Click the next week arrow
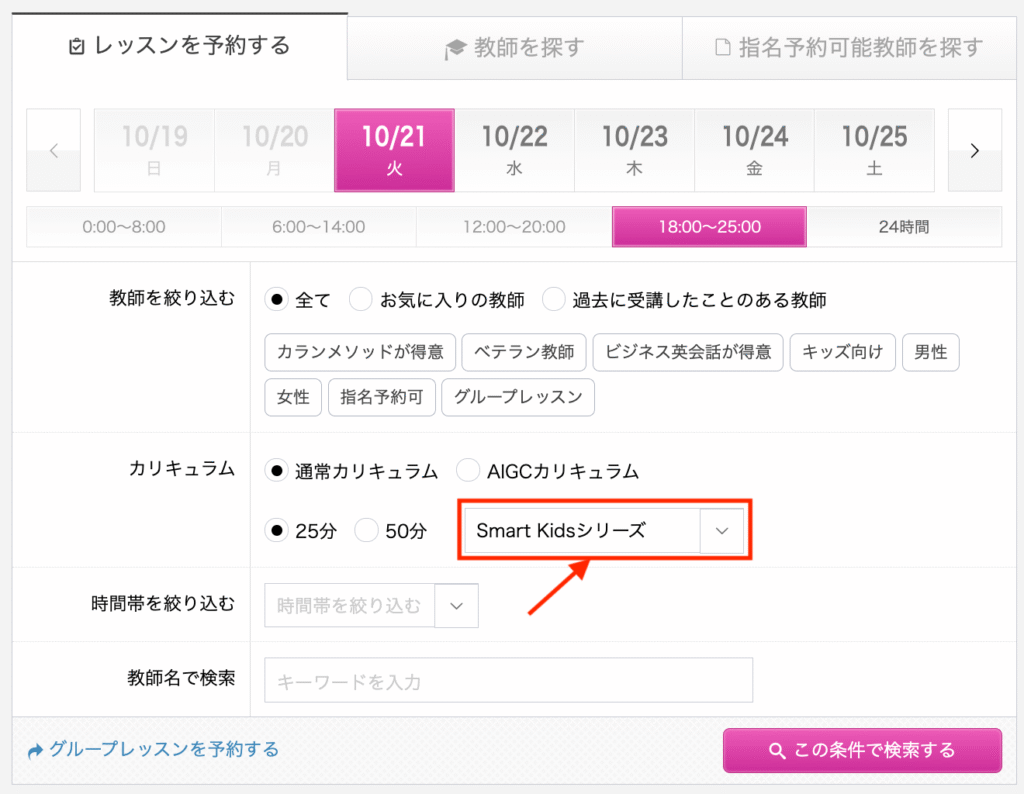The width and height of the screenshot is (1024, 794). [x=974, y=150]
